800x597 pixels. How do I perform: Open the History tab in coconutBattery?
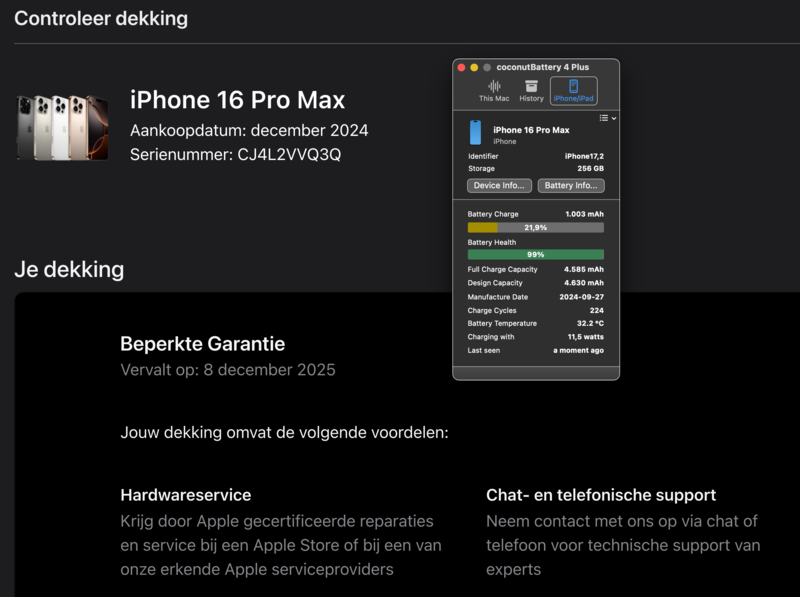tap(531, 91)
